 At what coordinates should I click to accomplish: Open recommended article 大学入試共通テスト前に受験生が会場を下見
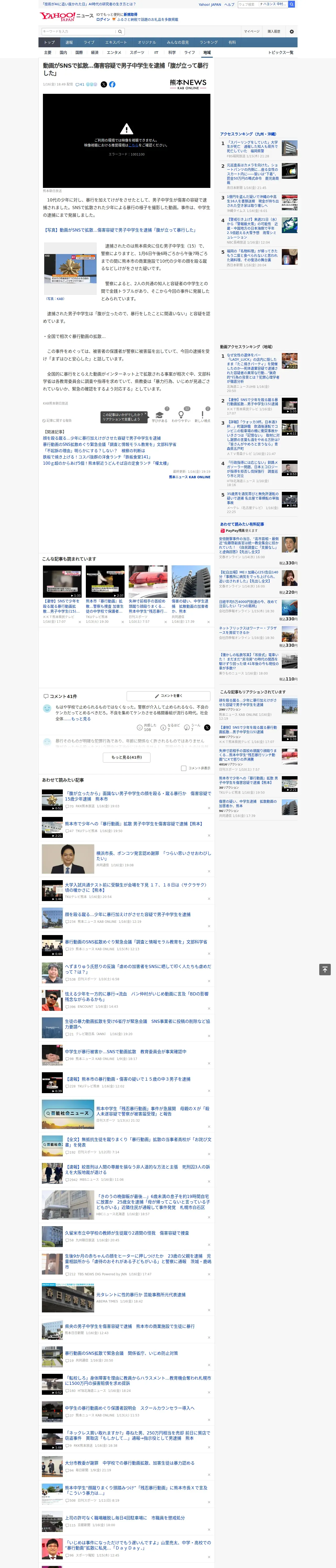(137, 887)
